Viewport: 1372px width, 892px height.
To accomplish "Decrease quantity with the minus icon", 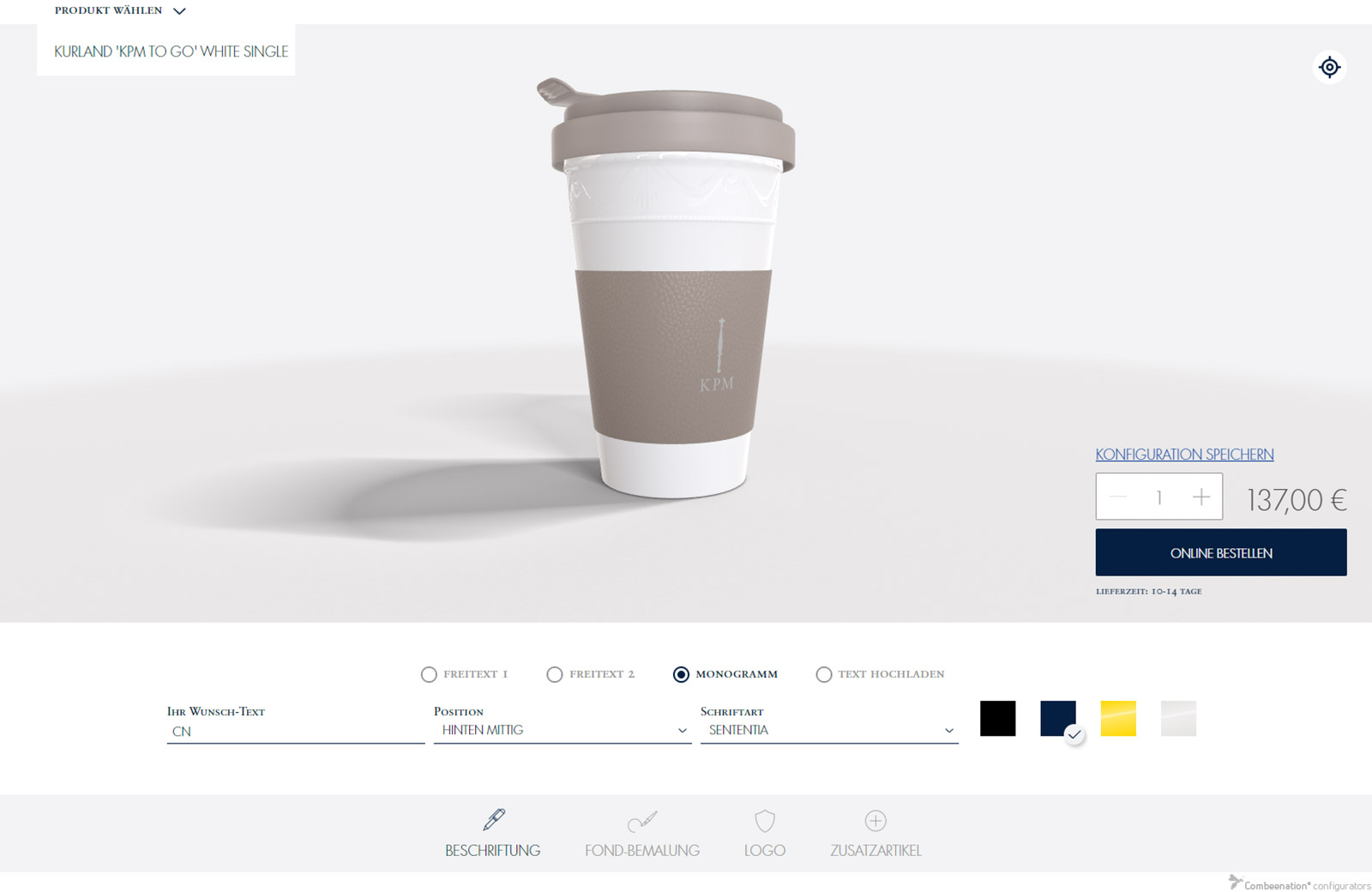I will pos(1117,497).
